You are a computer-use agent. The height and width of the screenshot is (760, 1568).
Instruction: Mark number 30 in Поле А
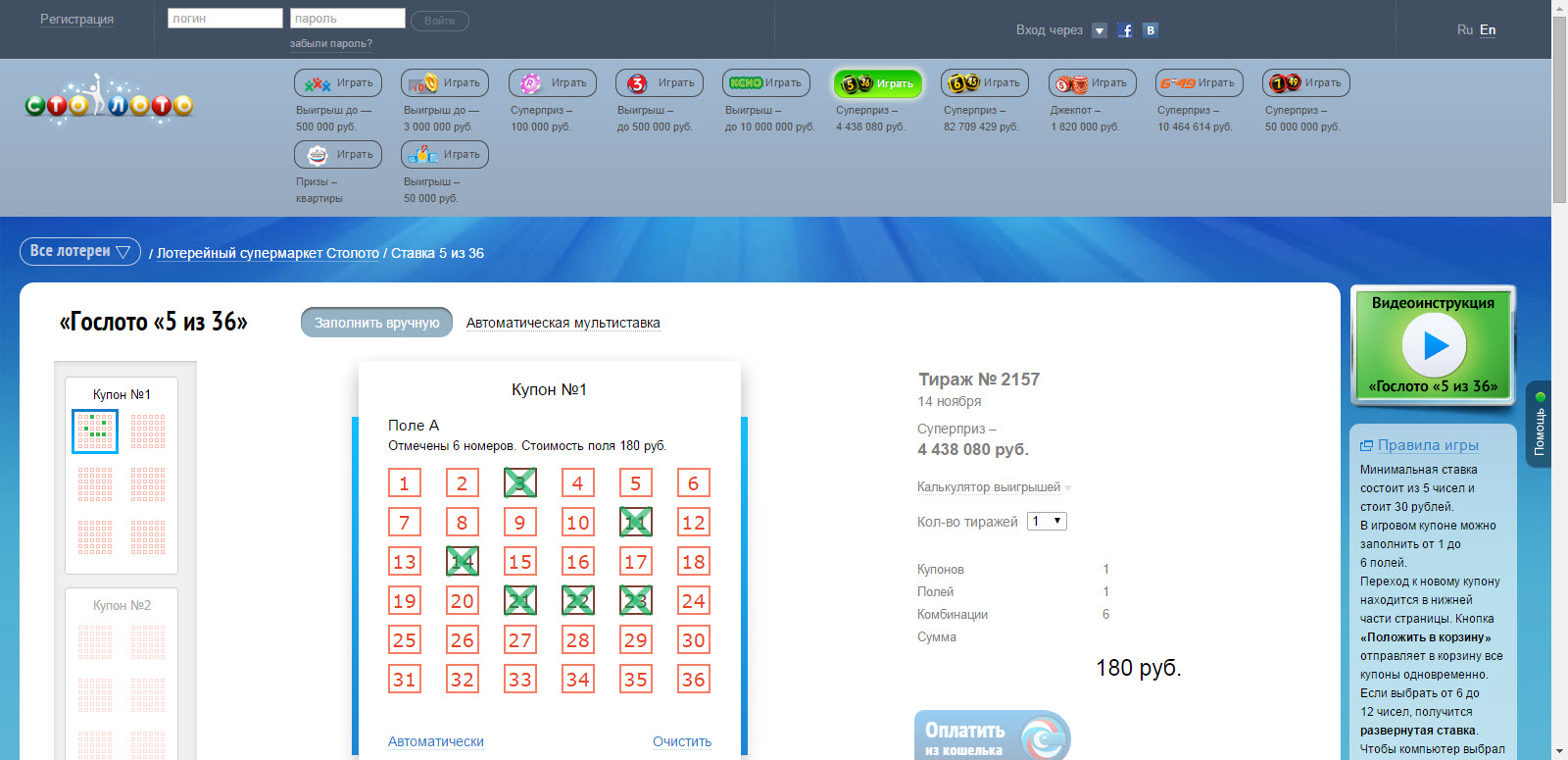click(693, 639)
